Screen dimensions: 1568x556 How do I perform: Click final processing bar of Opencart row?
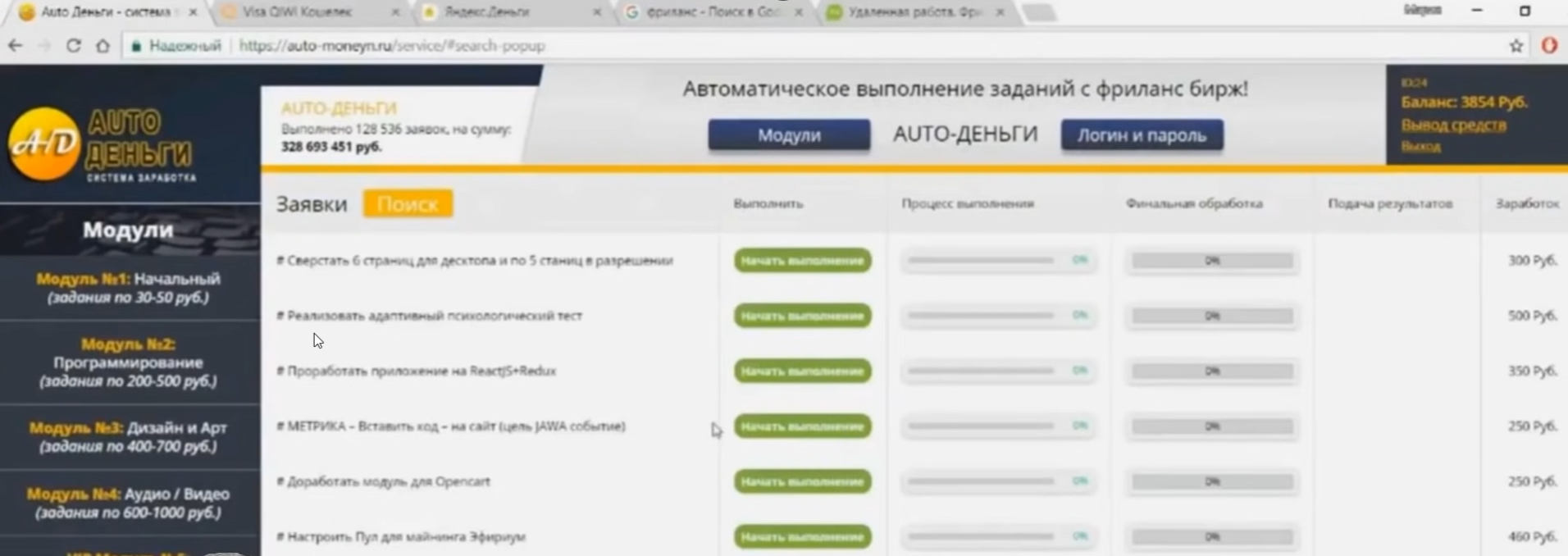(x=1212, y=481)
